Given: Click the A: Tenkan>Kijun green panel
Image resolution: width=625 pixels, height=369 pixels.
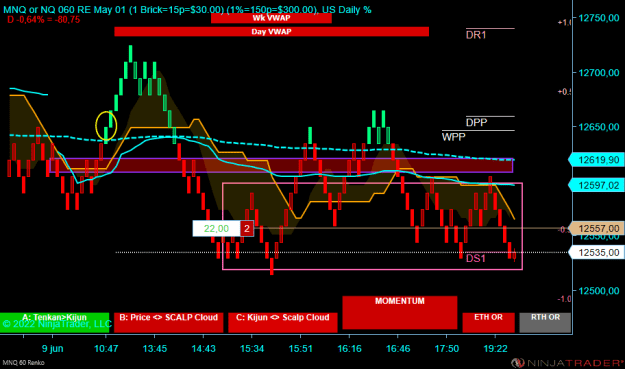Looking at the screenshot, I should pos(54,322).
